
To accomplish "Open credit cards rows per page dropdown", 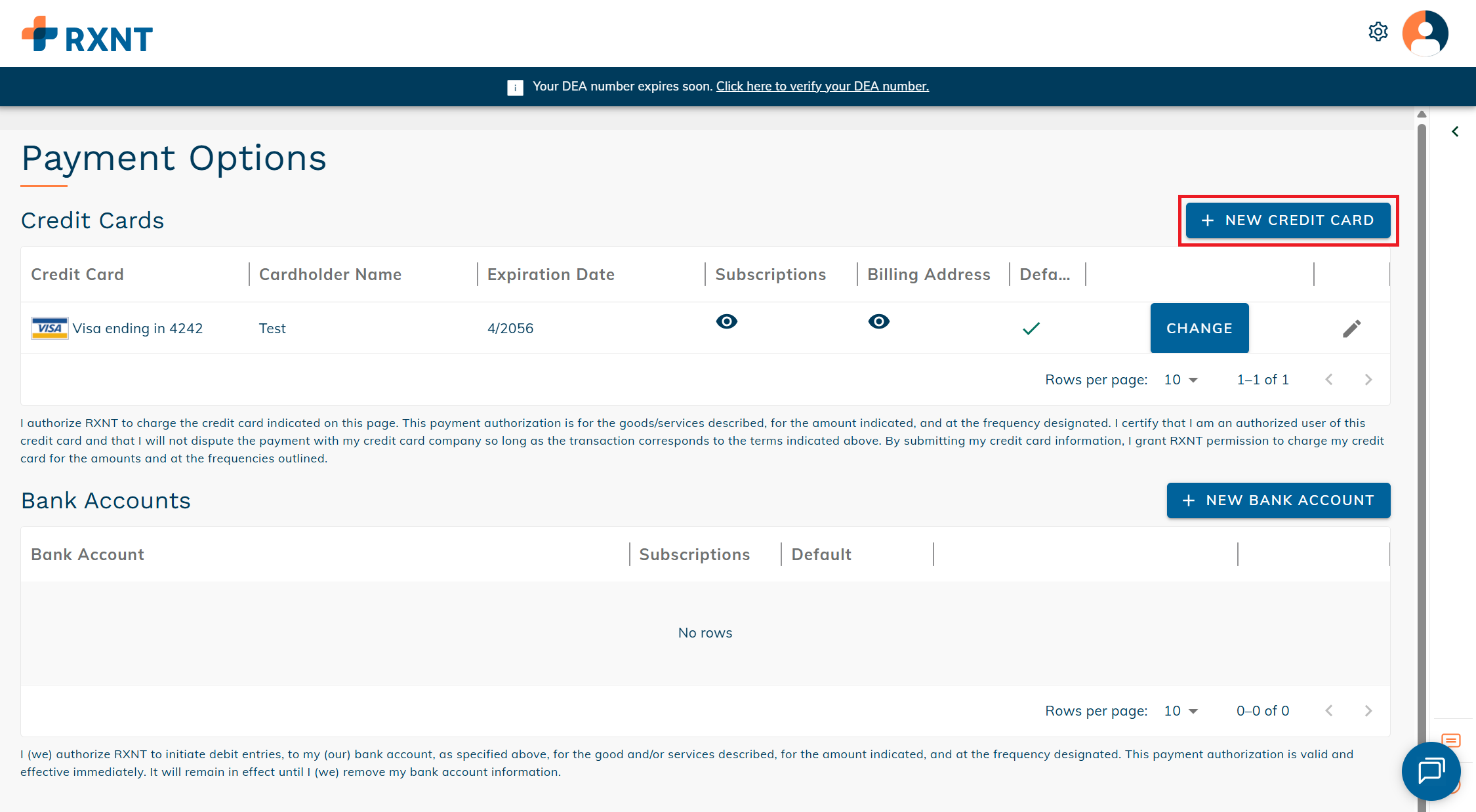I will tap(1181, 380).
